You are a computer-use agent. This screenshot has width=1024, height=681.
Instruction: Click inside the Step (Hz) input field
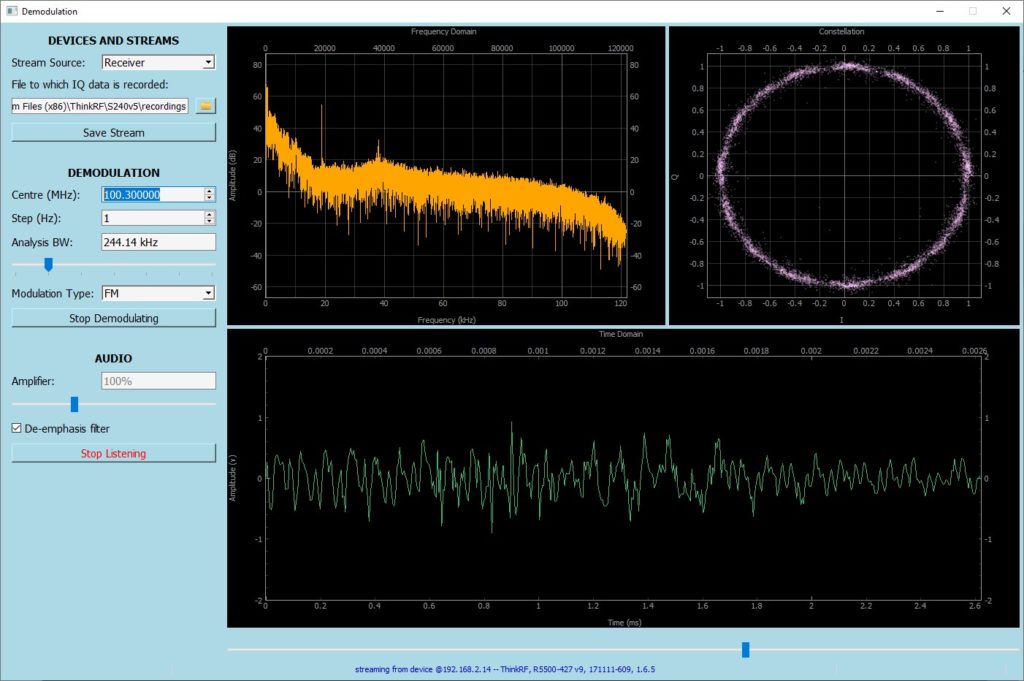click(x=150, y=217)
